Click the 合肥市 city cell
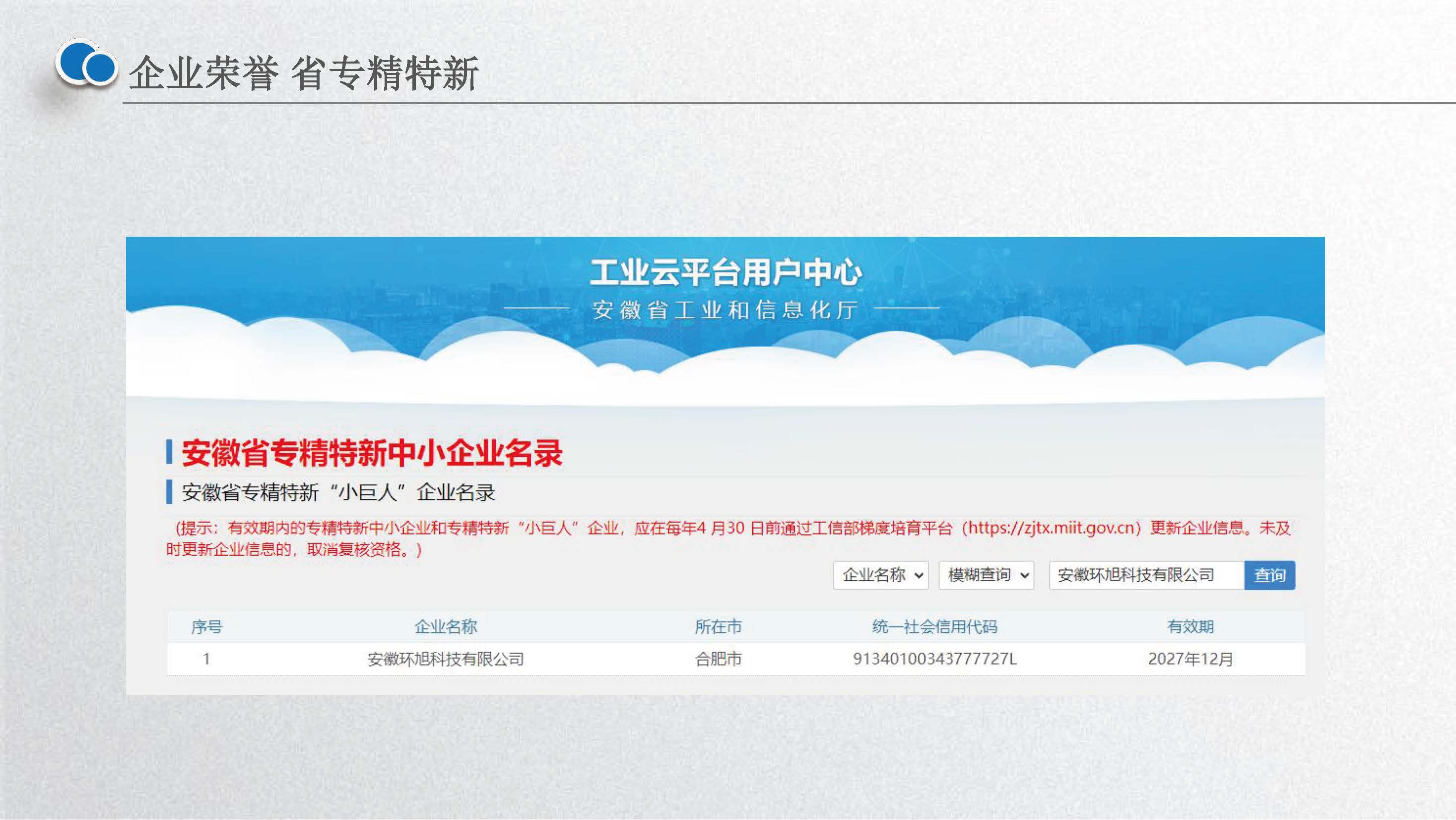The image size is (1456, 820). [719, 659]
